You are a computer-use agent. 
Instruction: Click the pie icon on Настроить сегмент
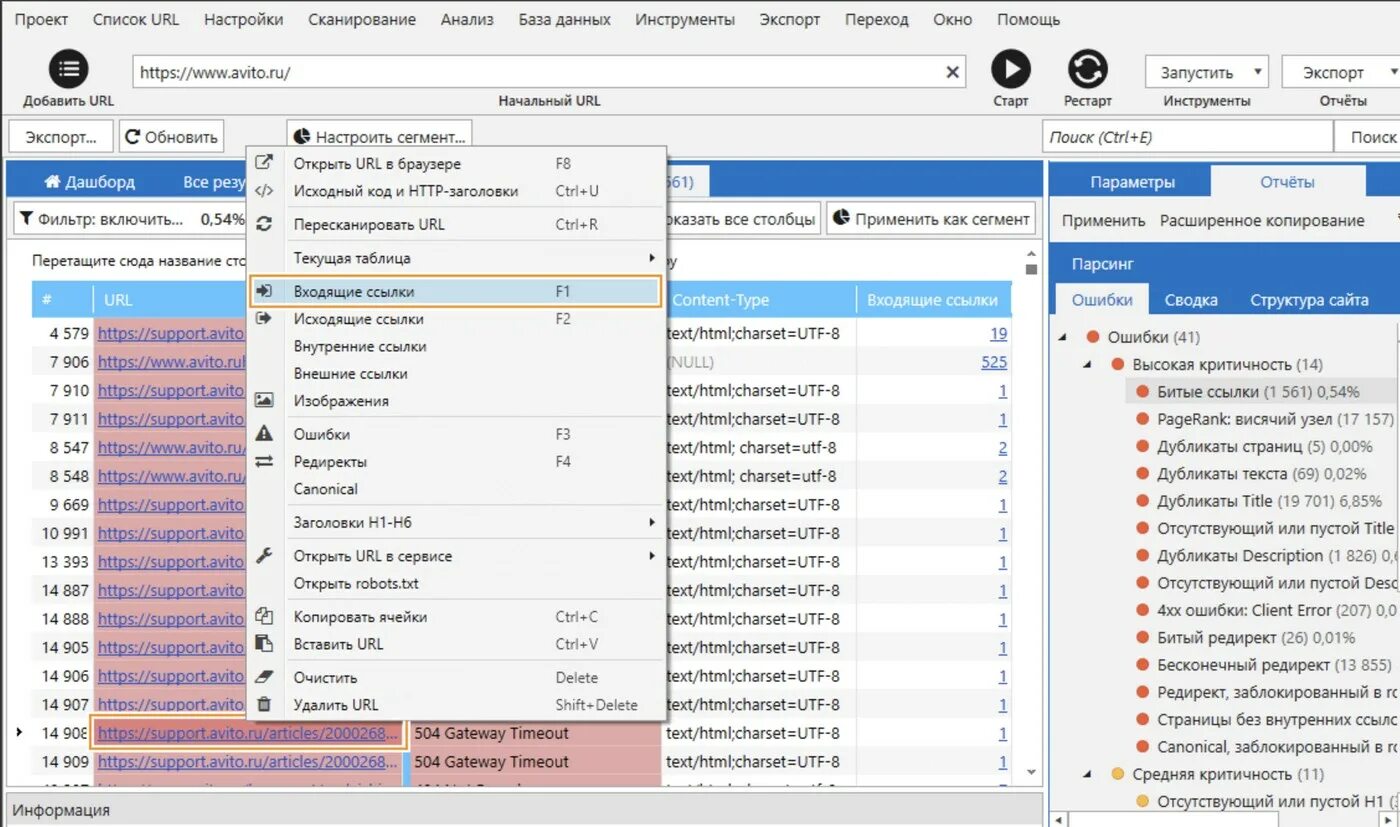click(x=301, y=137)
